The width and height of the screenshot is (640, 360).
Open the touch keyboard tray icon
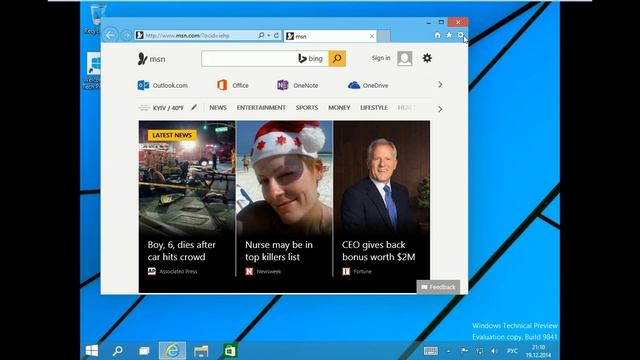click(431, 351)
